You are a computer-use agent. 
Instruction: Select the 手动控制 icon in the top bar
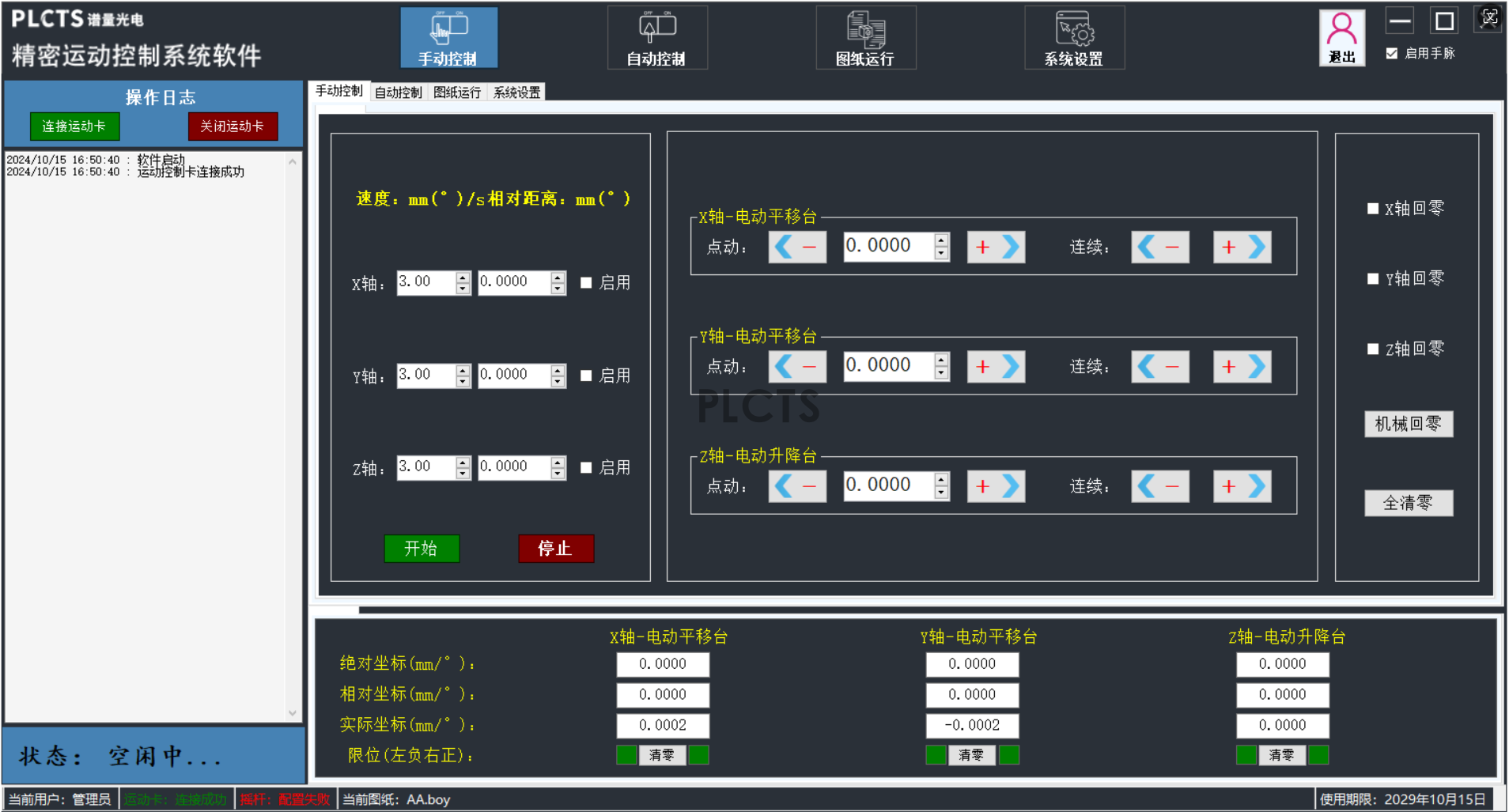[448, 37]
